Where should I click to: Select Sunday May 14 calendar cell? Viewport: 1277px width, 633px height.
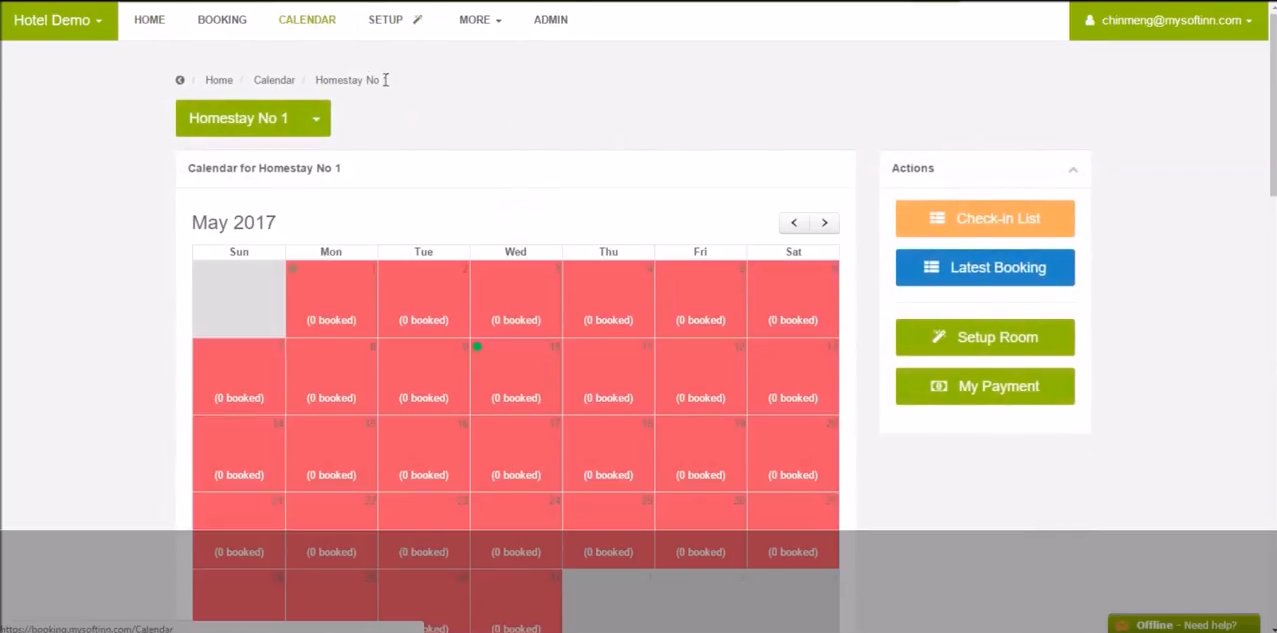(239, 453)
